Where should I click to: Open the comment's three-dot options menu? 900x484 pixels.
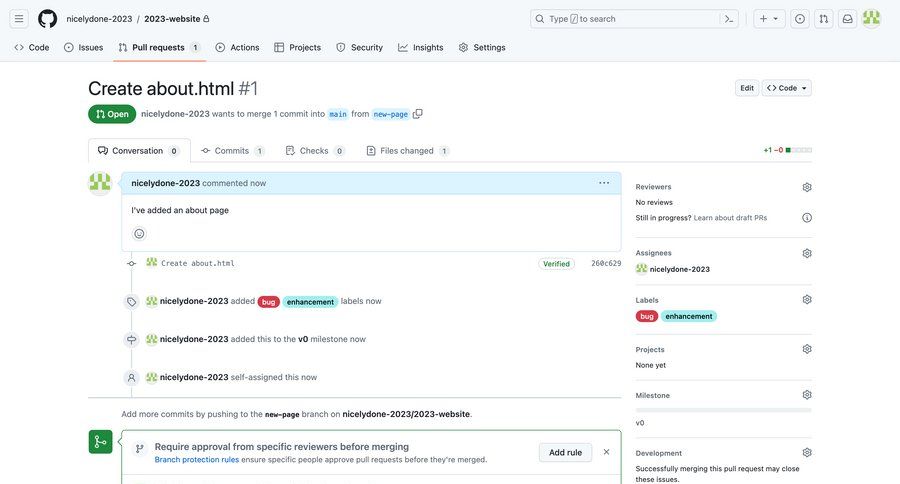point(604,183)
